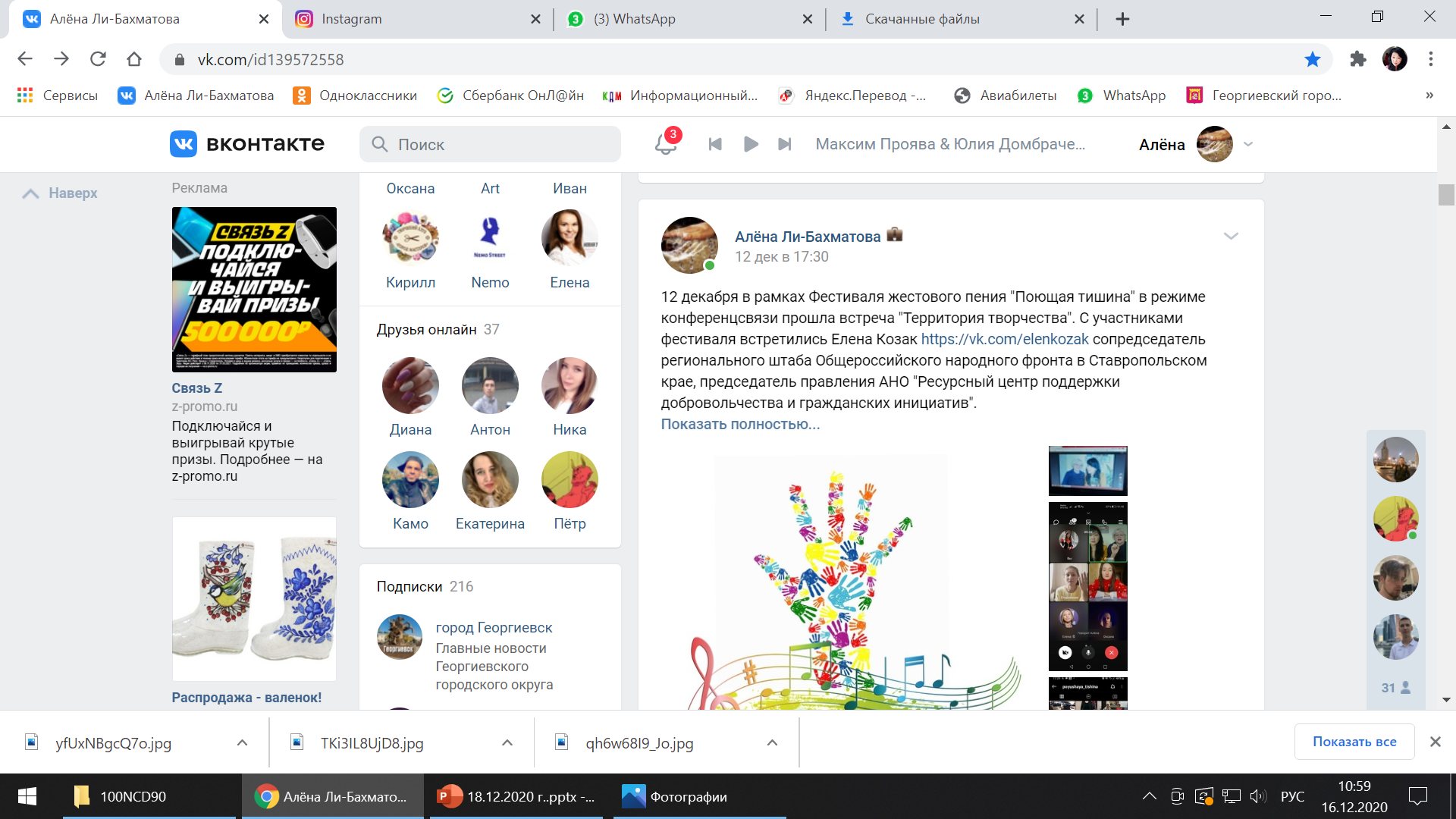
Task: Expand the post actions chevron
Action: coord(1231,237)
